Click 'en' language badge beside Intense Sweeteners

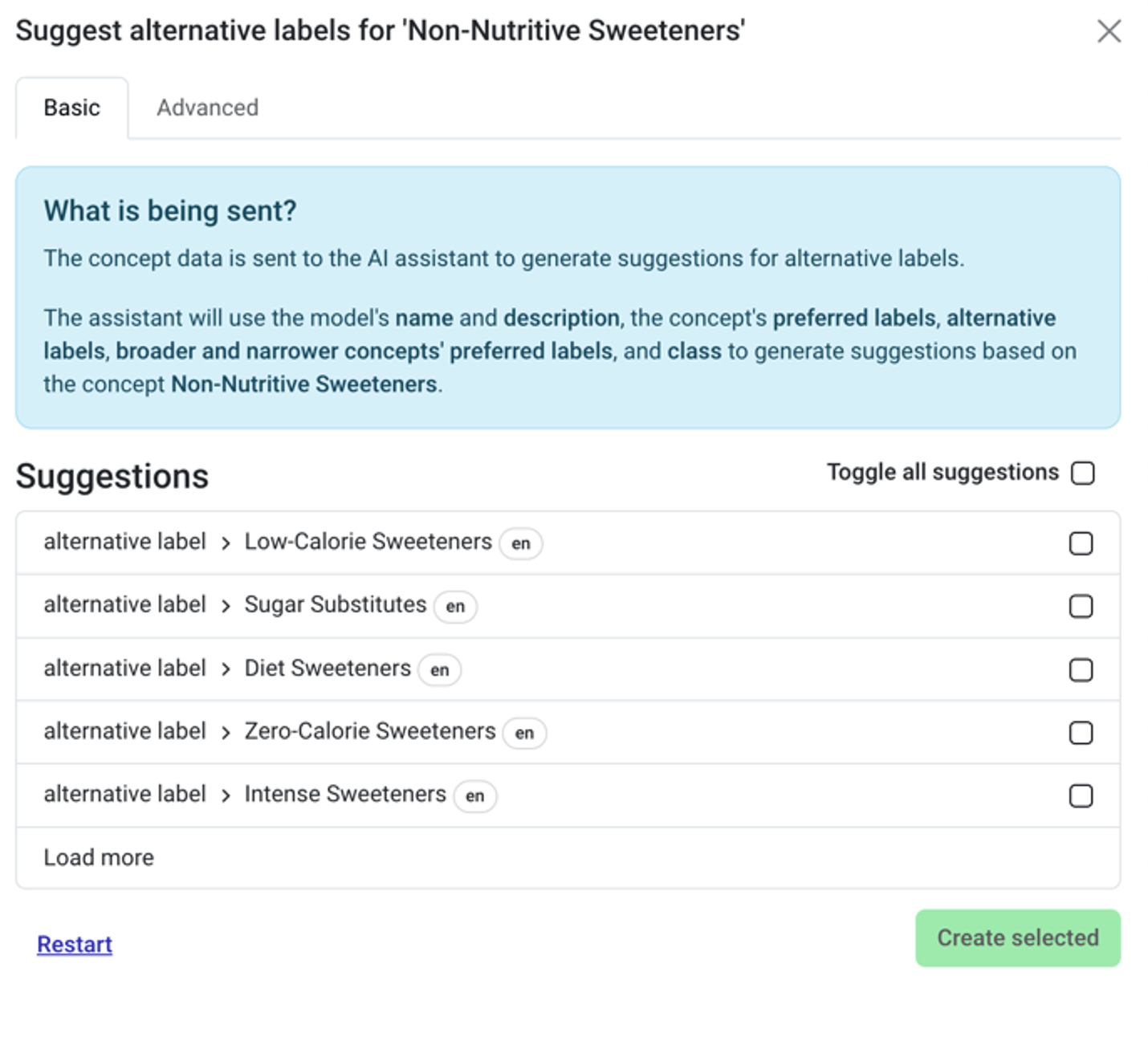click(x=475, y=795)
